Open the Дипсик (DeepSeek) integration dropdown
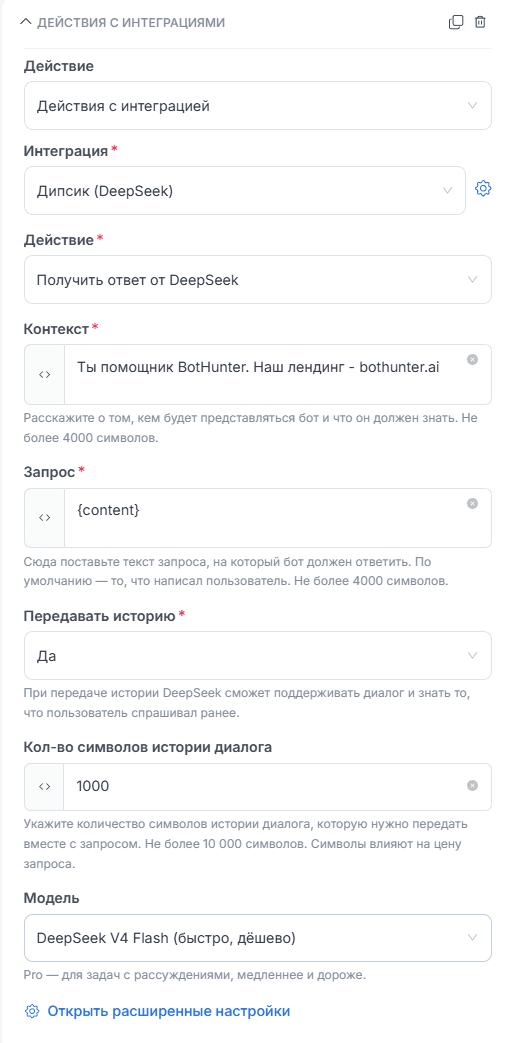This screenshot has width=511, height=1043. (x=244, y=190)
